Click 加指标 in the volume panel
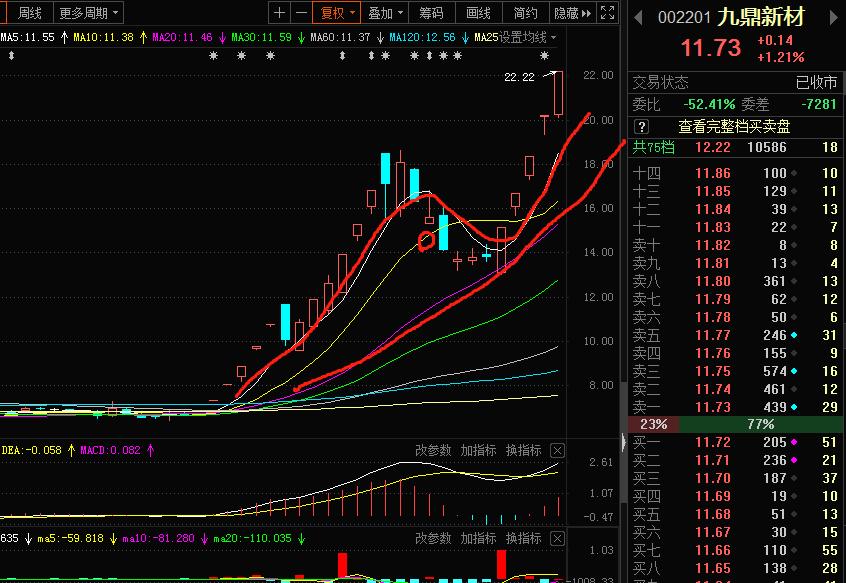Image resolution: width=846 pixels, height=583 pixels. (x=478, y=538)
